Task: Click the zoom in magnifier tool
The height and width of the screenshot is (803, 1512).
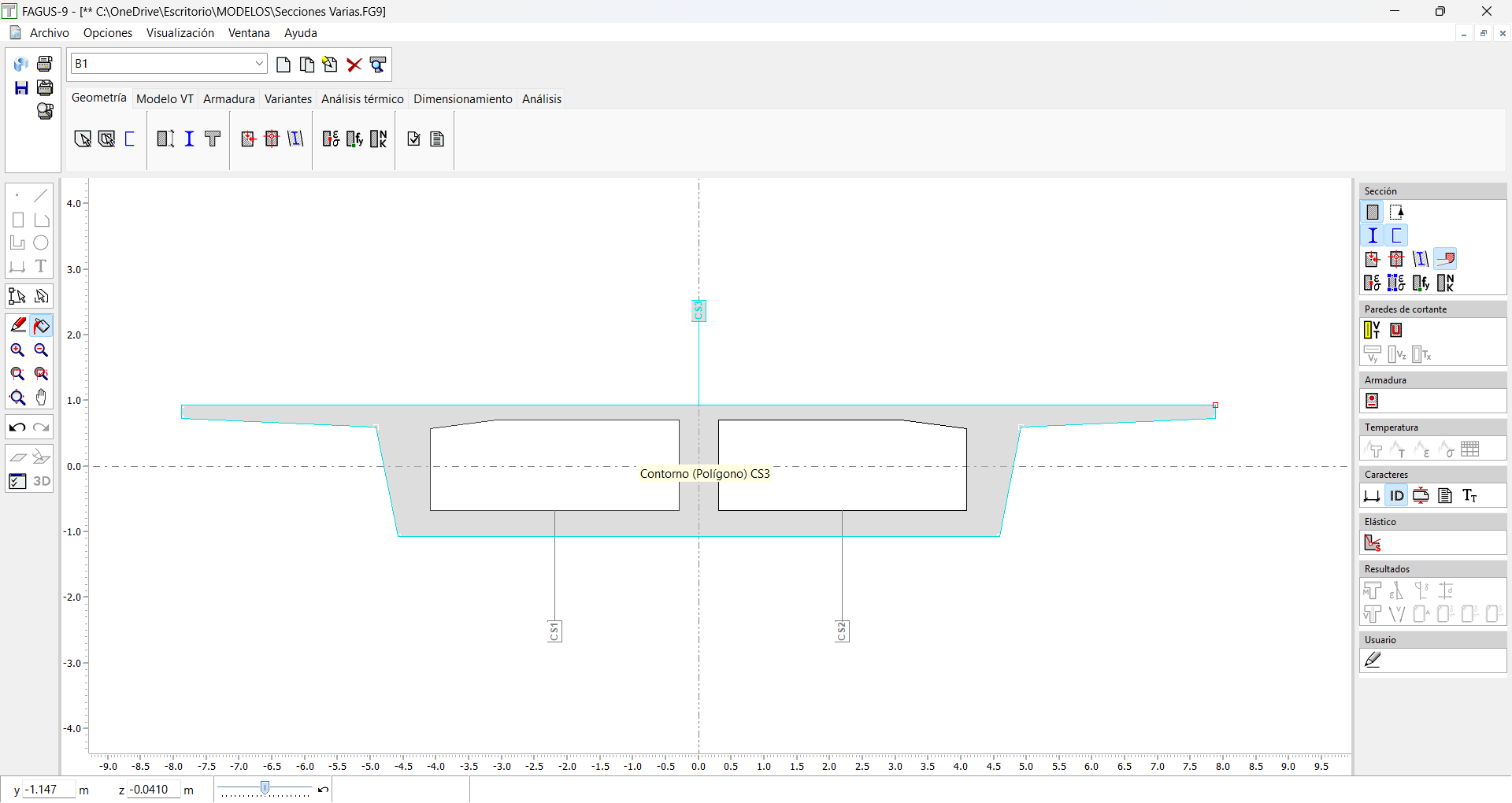Action: 17,350
